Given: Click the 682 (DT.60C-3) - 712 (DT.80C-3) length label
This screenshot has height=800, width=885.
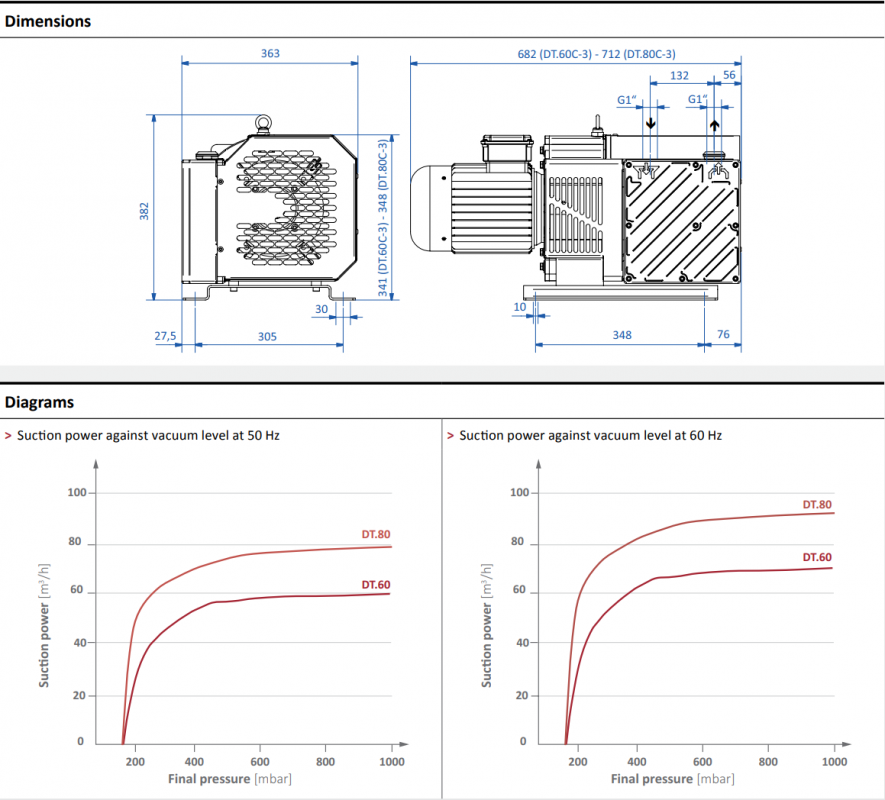Looking at the screenshot, I should click(596, 54).
